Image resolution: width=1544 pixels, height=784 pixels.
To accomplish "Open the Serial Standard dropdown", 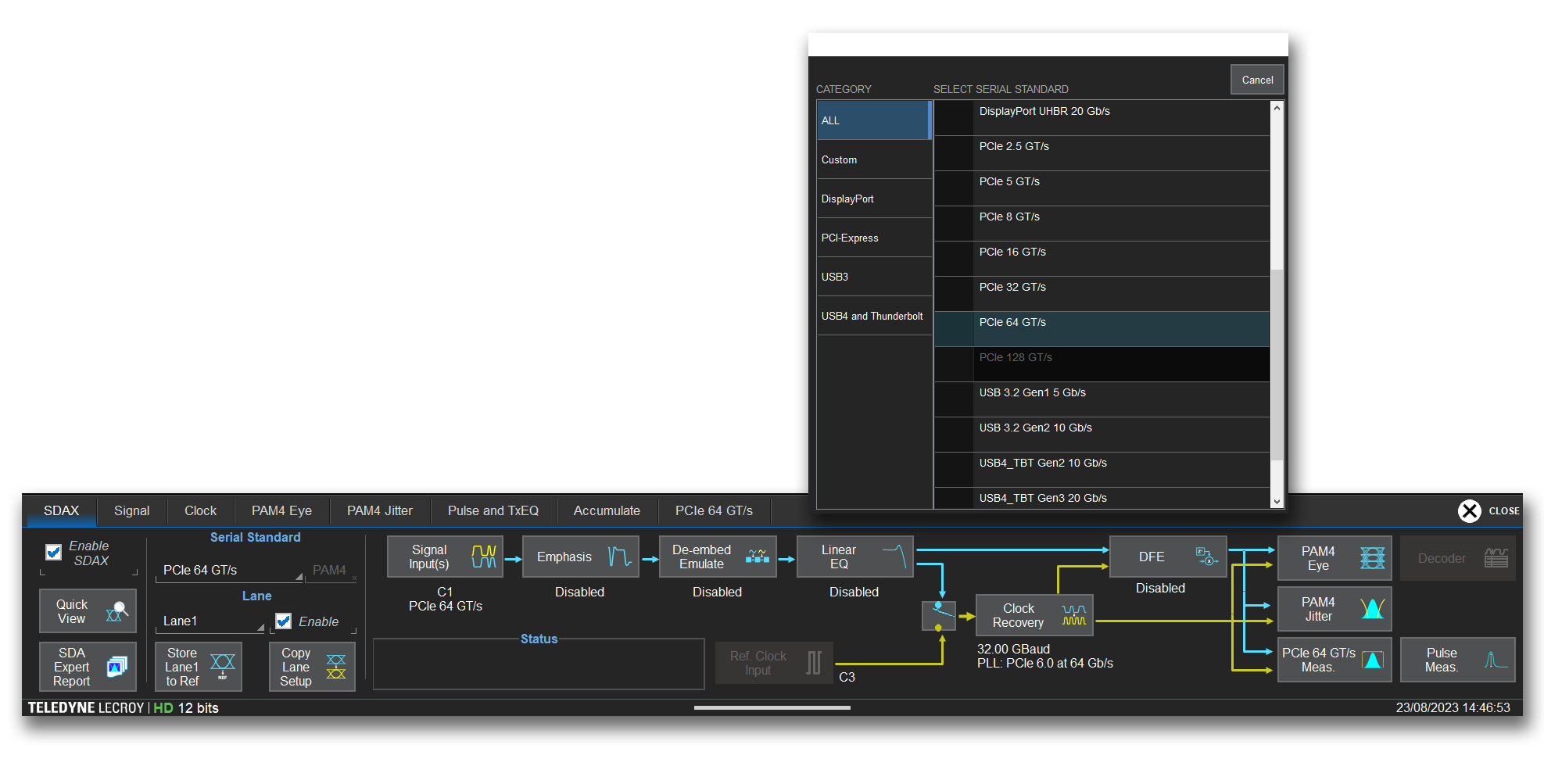I will 230,571.
